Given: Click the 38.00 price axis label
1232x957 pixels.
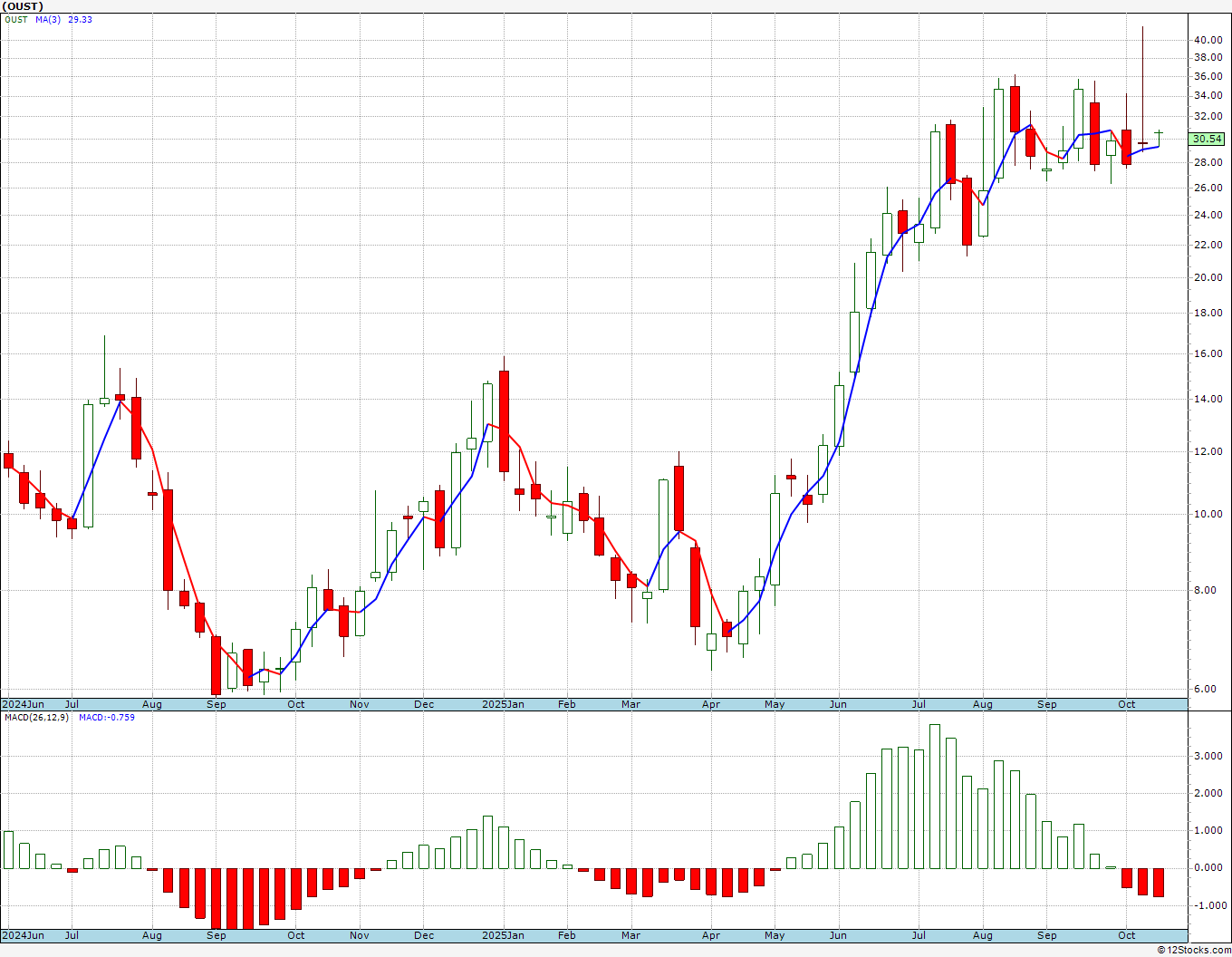Looking at the screenshot, I should coord(1208,57).
